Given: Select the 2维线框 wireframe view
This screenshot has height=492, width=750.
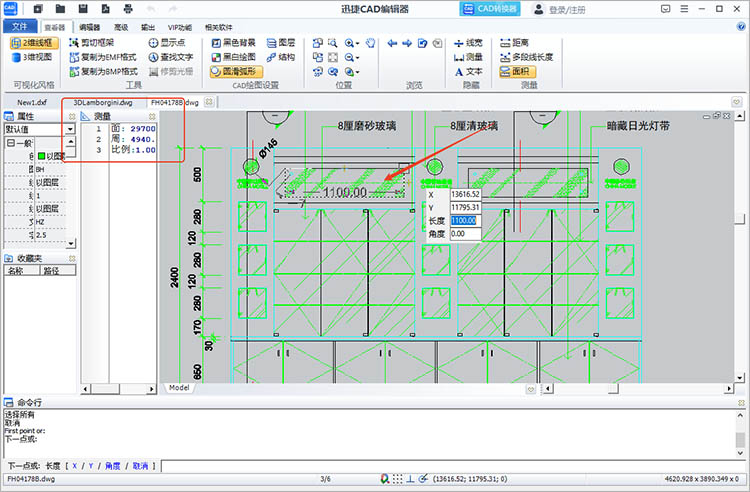Looking at the screenshot, I should pos(33,43).
